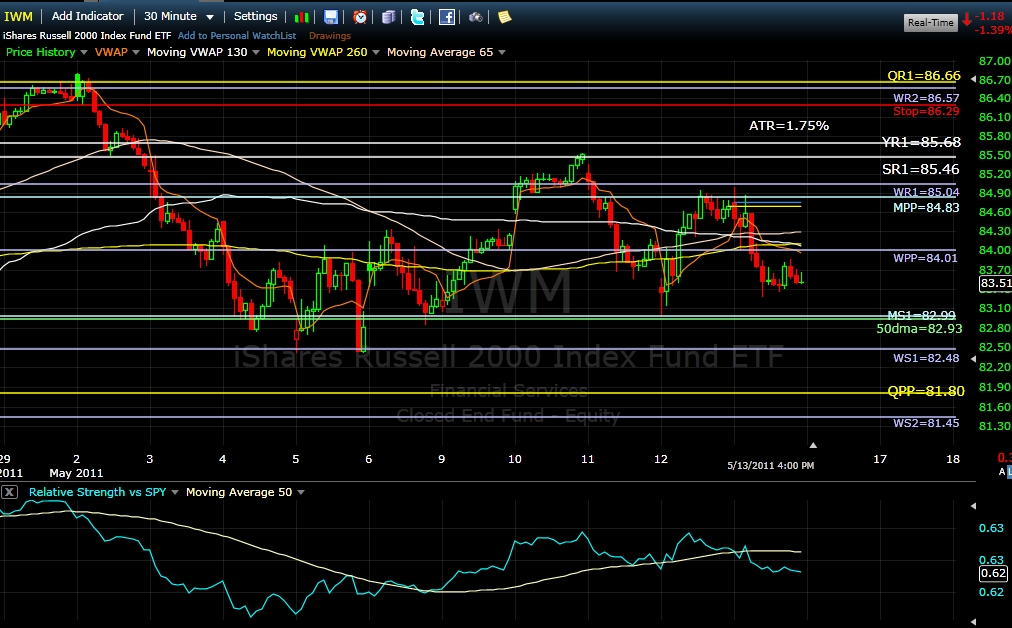1012x628 pixels.
Task: Open the alarm clock alert icon
Action: point(360,17)
